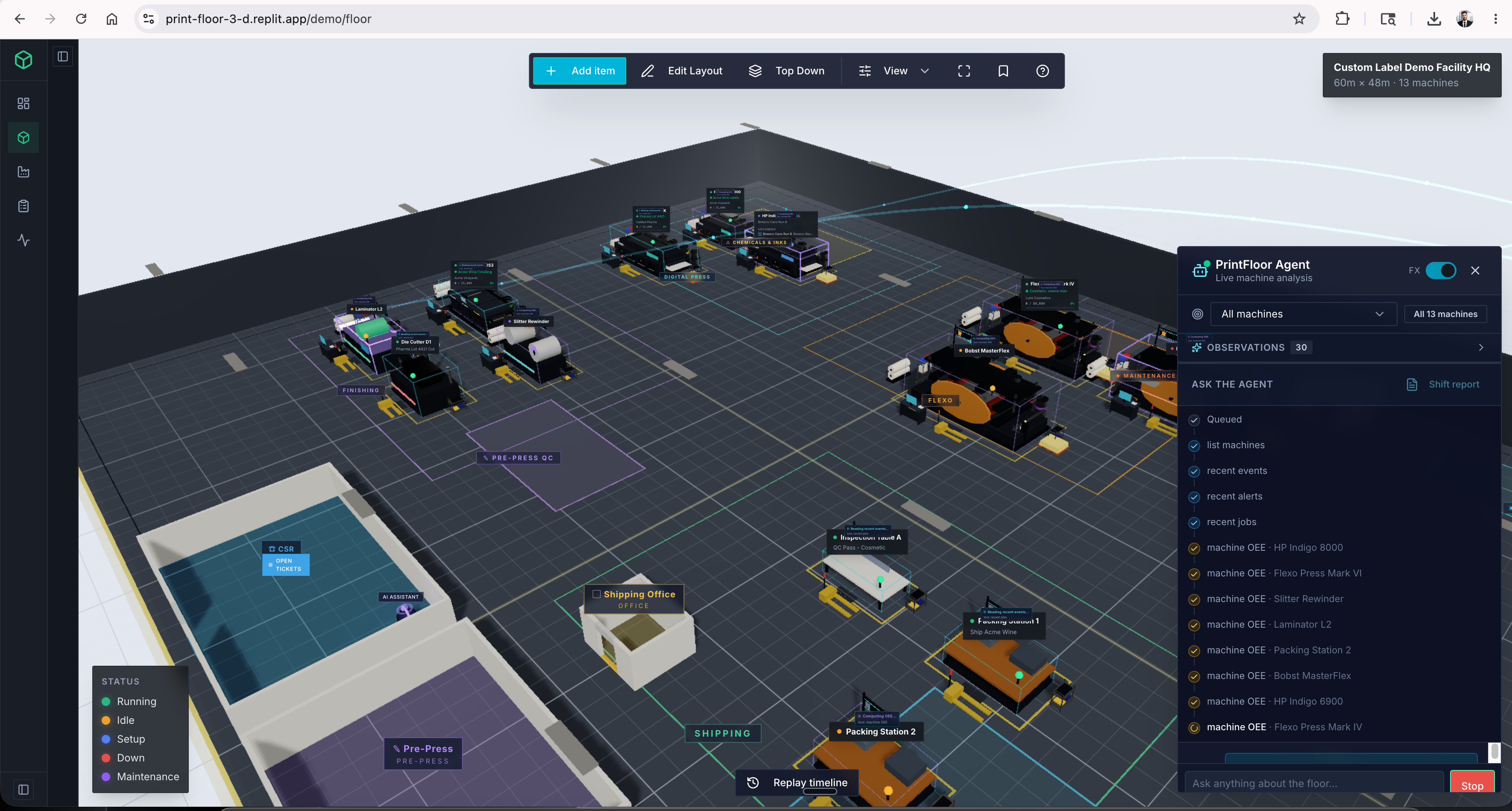This screenshot has width=1512, height=811.
Task: Click browser back arrow
Action: point(19,19)
